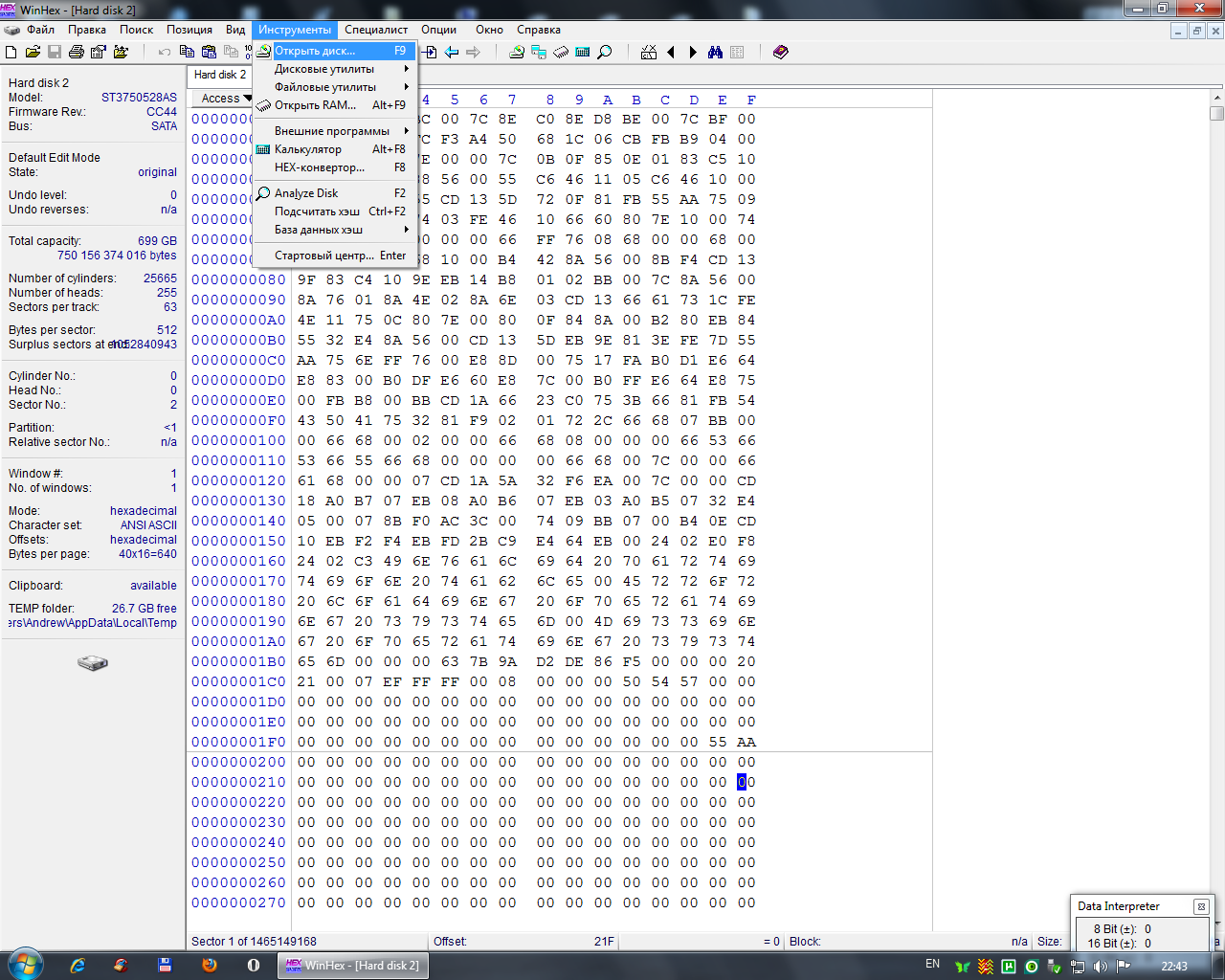Screen dimensions: 1225x980
Task: Select HEX-конвертор... menu entry
Action: click(x=334, y=167)
